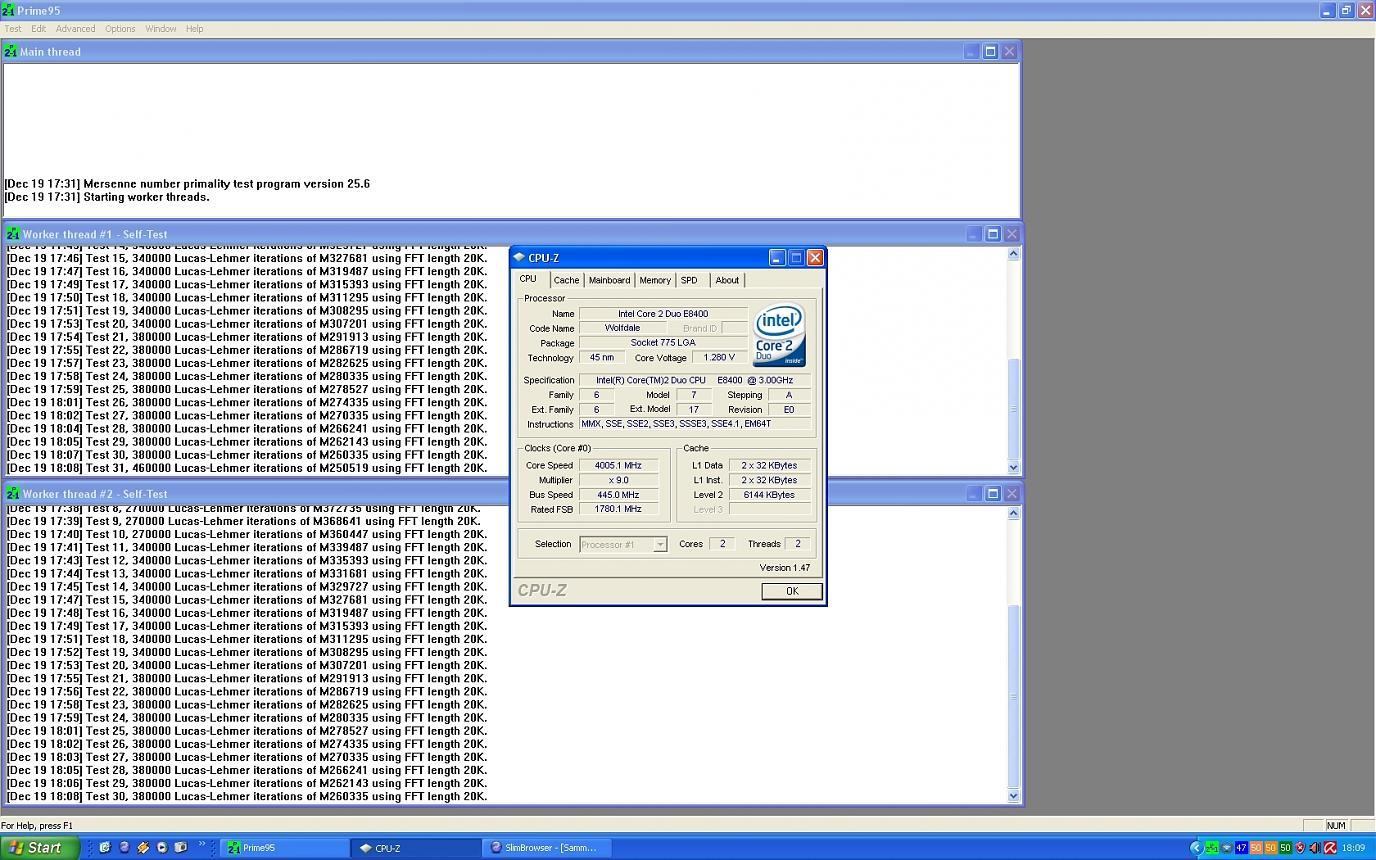
Task: Click the 'Test 30' 18:08 line in Worker #2
Action: pyautogui.click(x=247, y=796)
